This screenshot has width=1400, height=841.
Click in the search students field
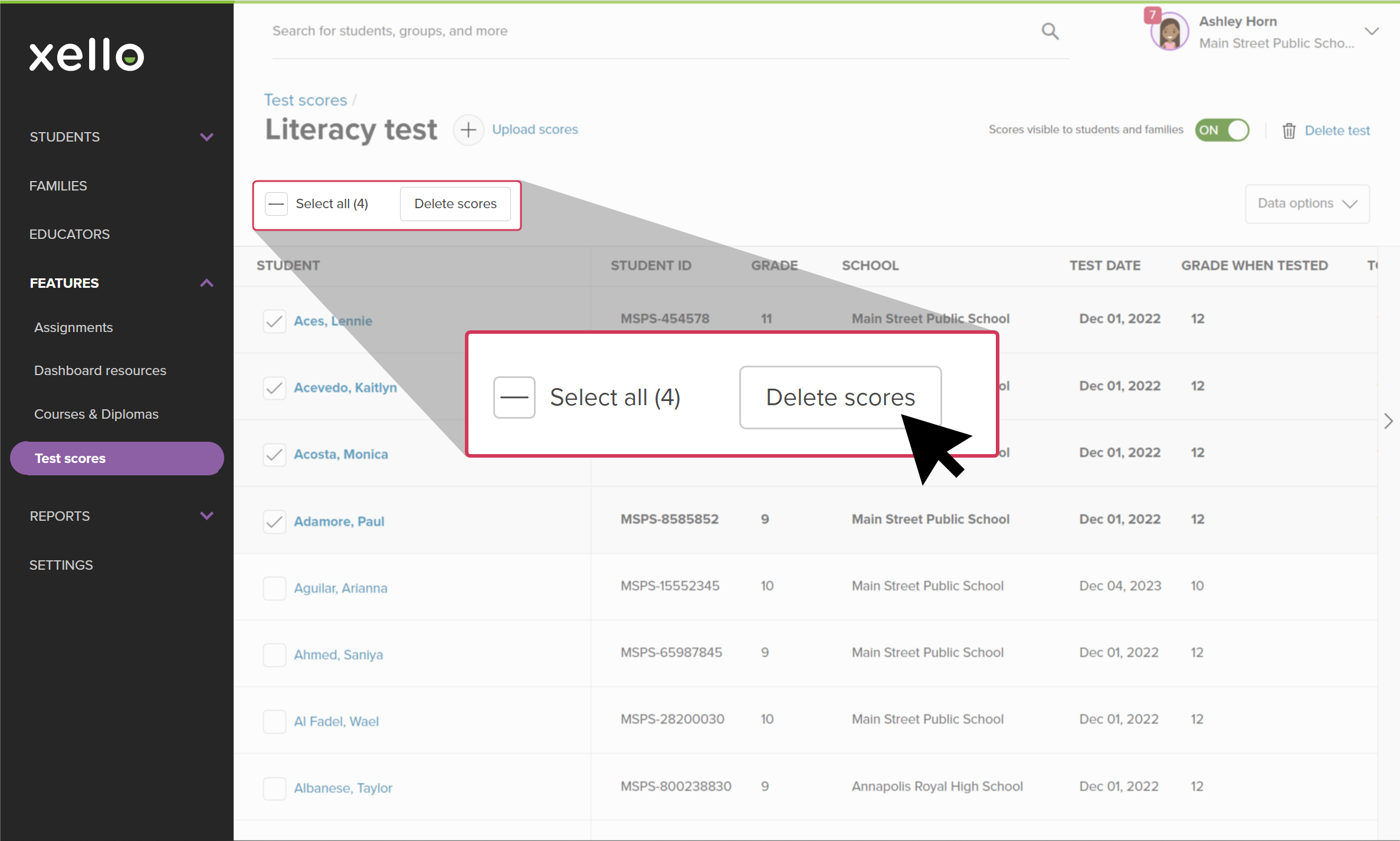pos(649,31)
